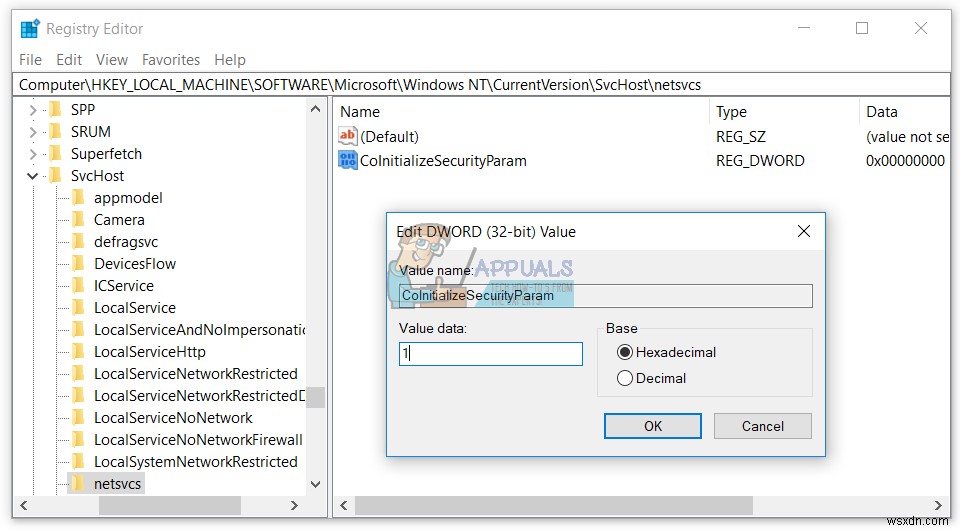
Task: Click the LocalServiceHttp folder icon
Action: coord(78,352)
